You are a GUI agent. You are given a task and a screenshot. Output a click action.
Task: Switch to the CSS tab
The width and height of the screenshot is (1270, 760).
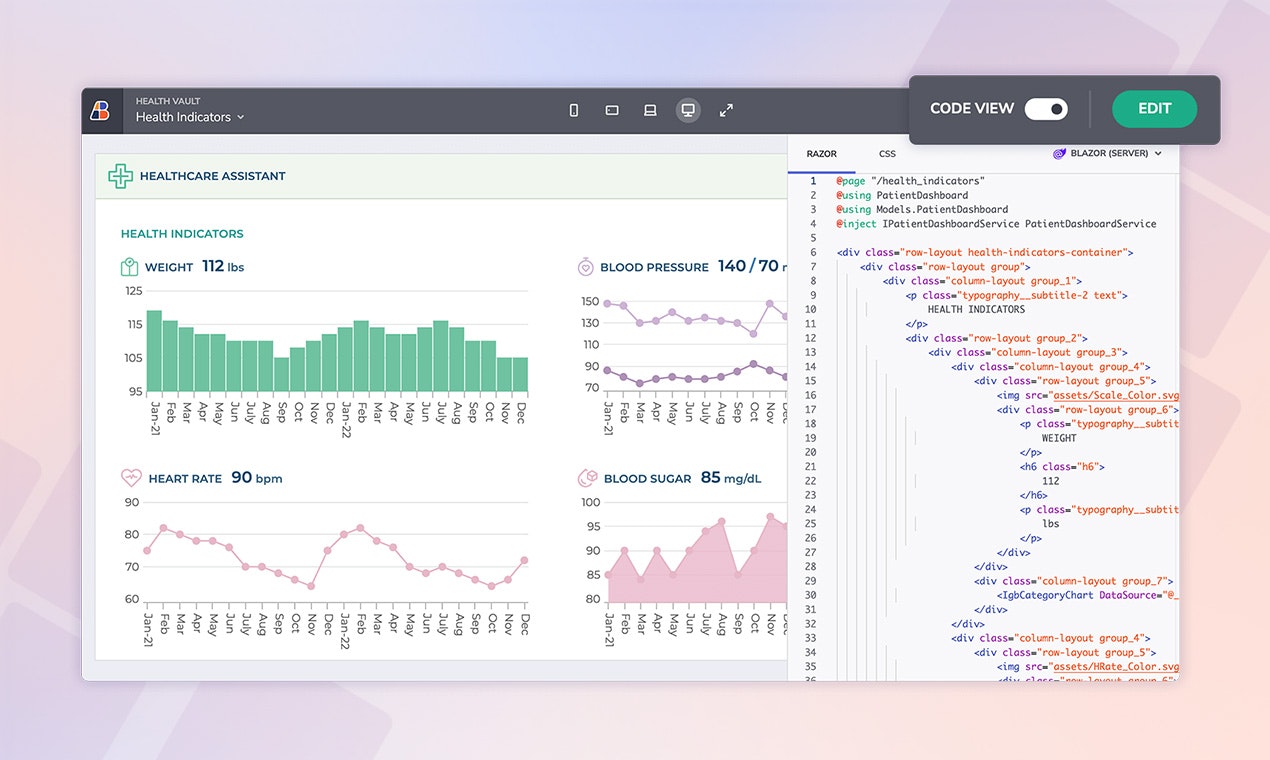pyautogui.click(x=887, y=154)
